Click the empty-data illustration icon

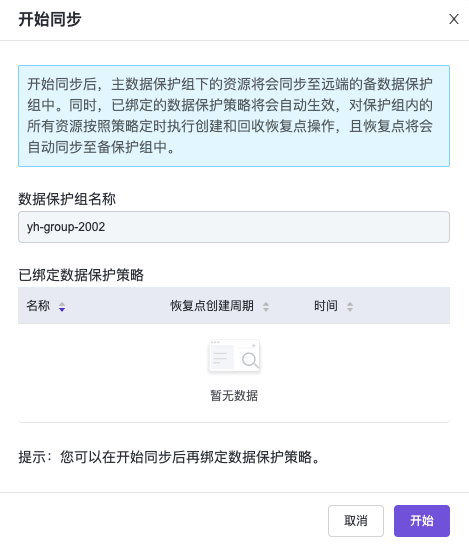point(234,356)
